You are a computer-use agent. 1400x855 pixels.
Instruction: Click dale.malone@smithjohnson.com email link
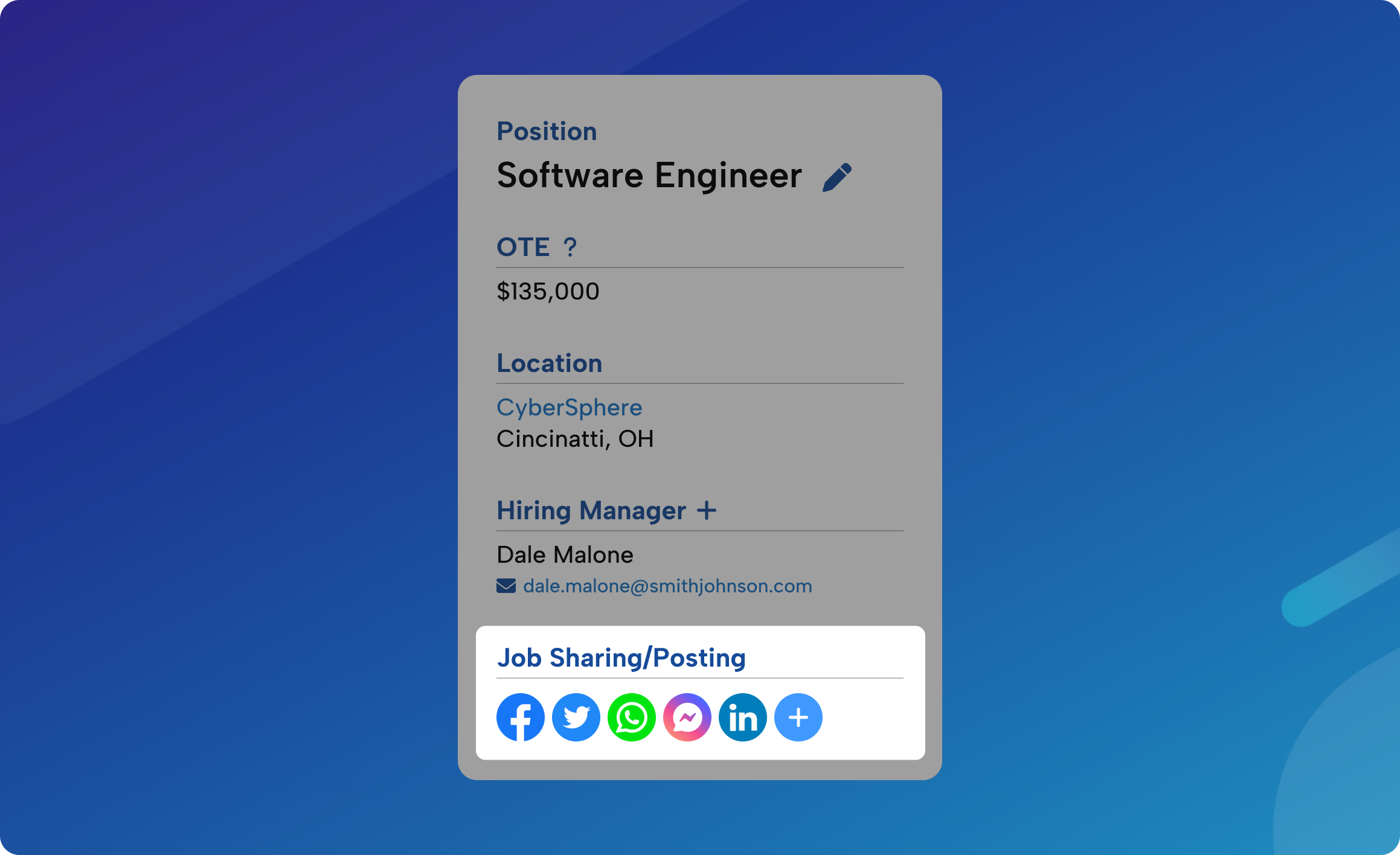point(667,586)
